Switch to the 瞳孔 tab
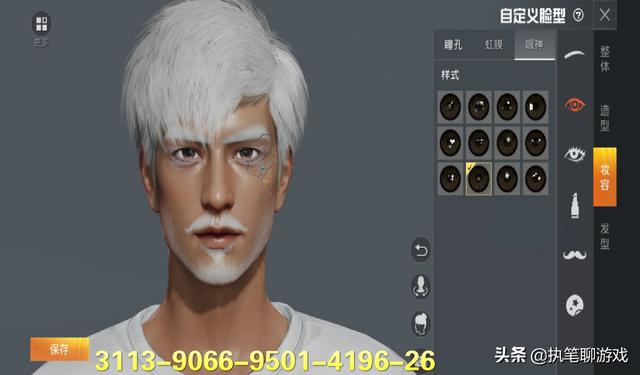Viewport: 640px width, 375px height. point(453,45)
